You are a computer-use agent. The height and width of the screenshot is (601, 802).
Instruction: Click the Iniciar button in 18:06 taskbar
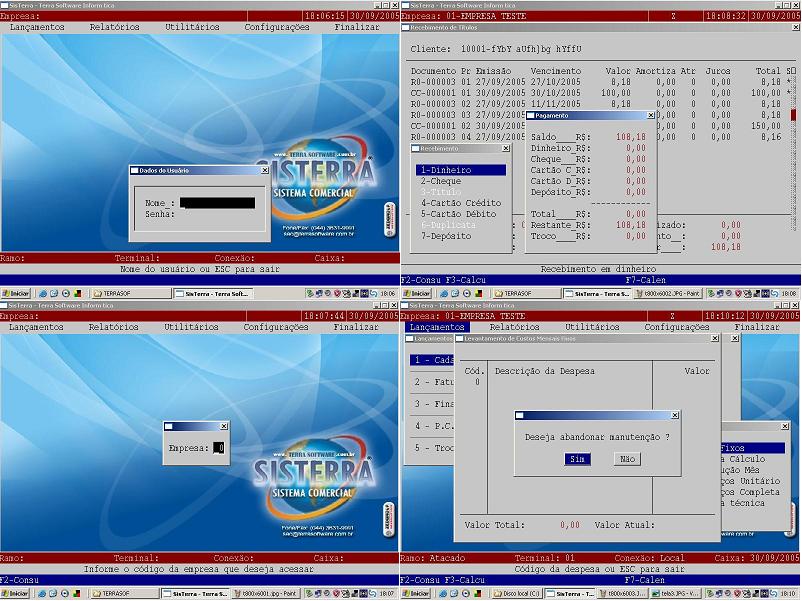pos(16,294)
